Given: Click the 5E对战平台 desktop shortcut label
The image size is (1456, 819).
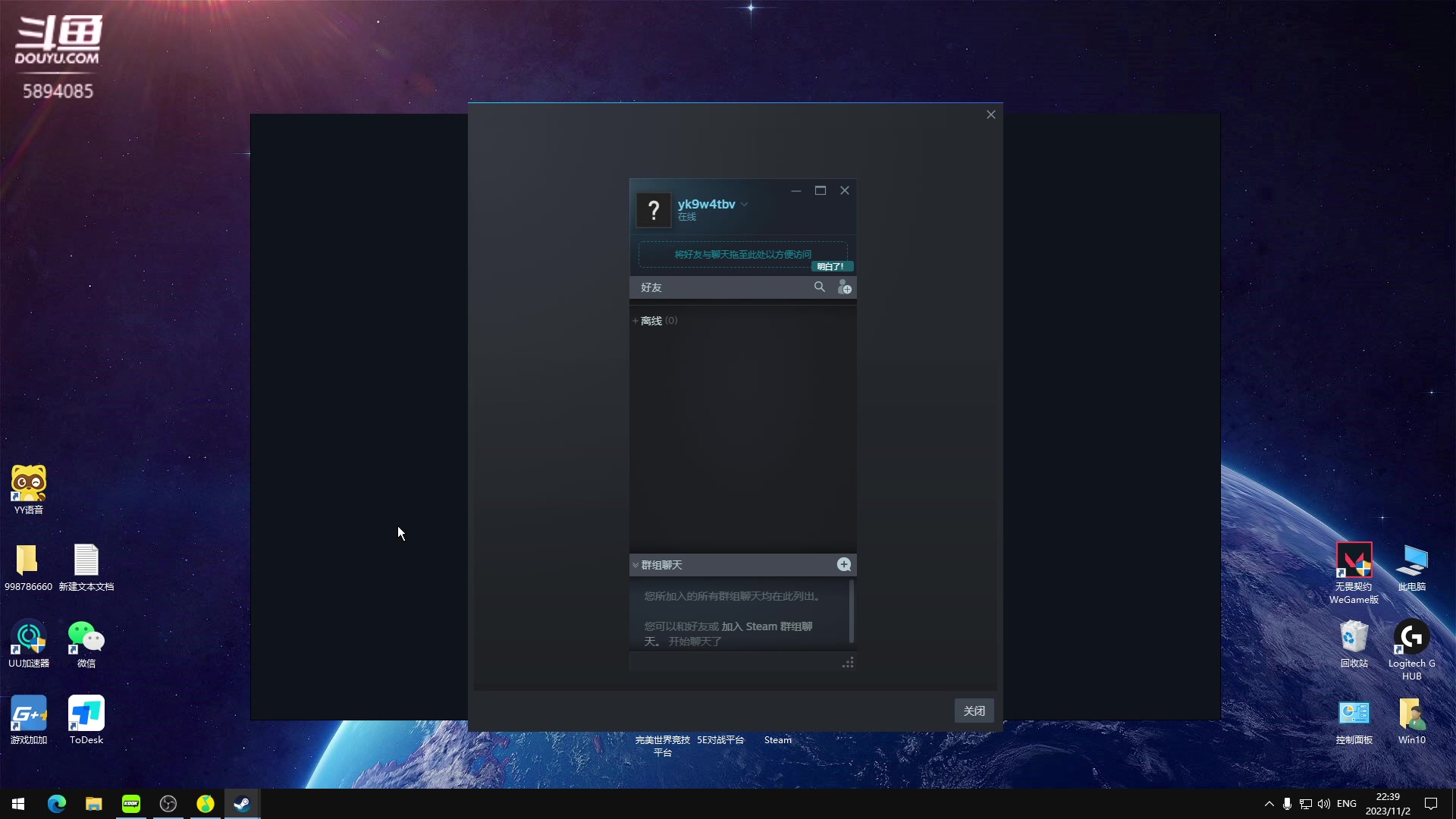Looking at the screenshot, I should pos(720,740).
